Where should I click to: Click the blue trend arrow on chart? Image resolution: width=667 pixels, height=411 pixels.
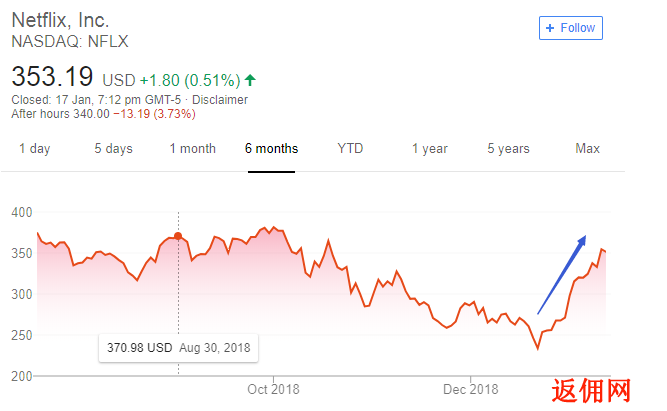(562, 274)
